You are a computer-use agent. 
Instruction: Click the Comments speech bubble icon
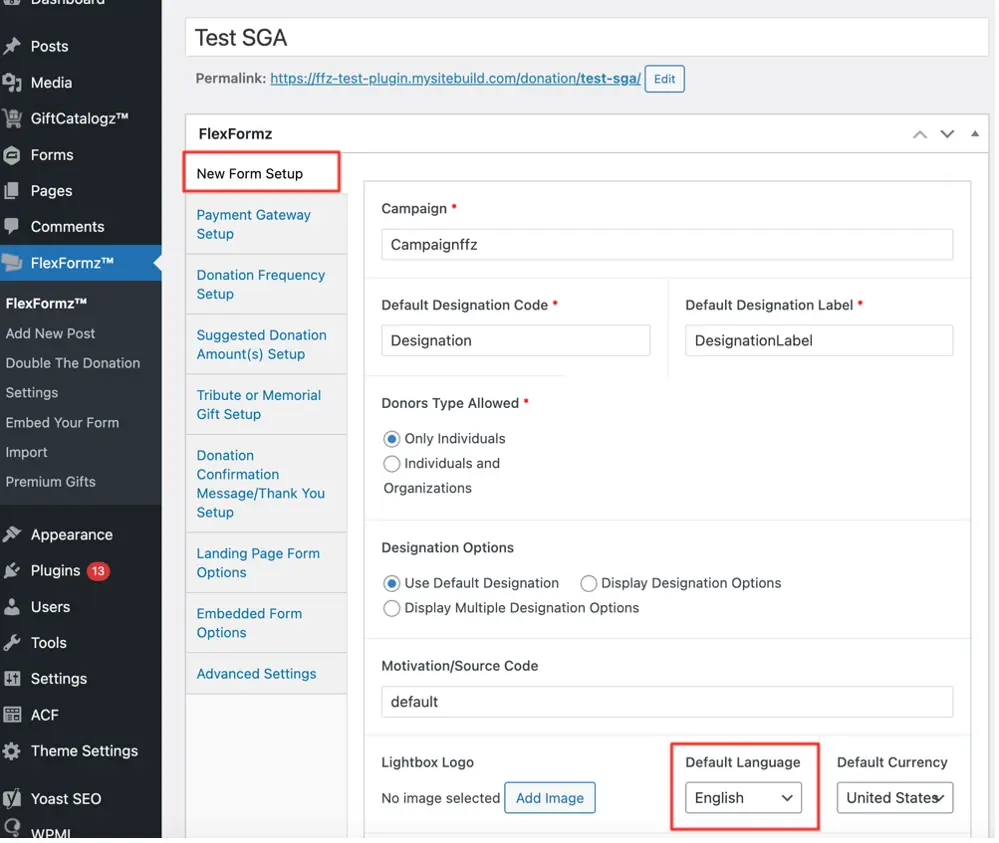click(12, 227)
